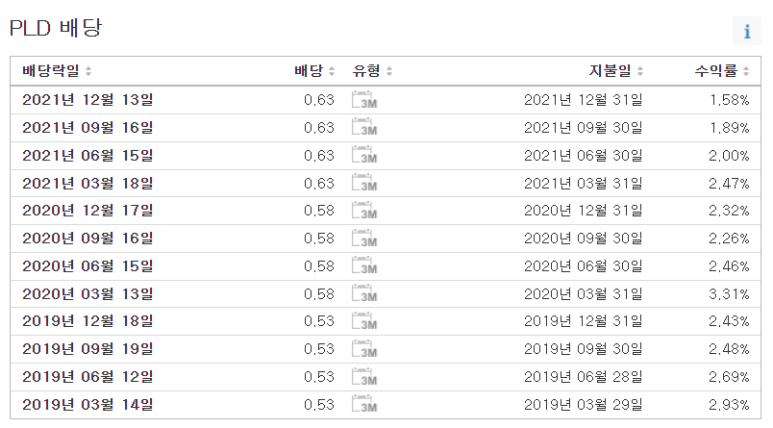Image resolution: width=773 pixels, height=428 pixels.
Task: Select ex-dividend date 2021년 12월 13일
Action: pyautogui.click(x=88, y=100)
